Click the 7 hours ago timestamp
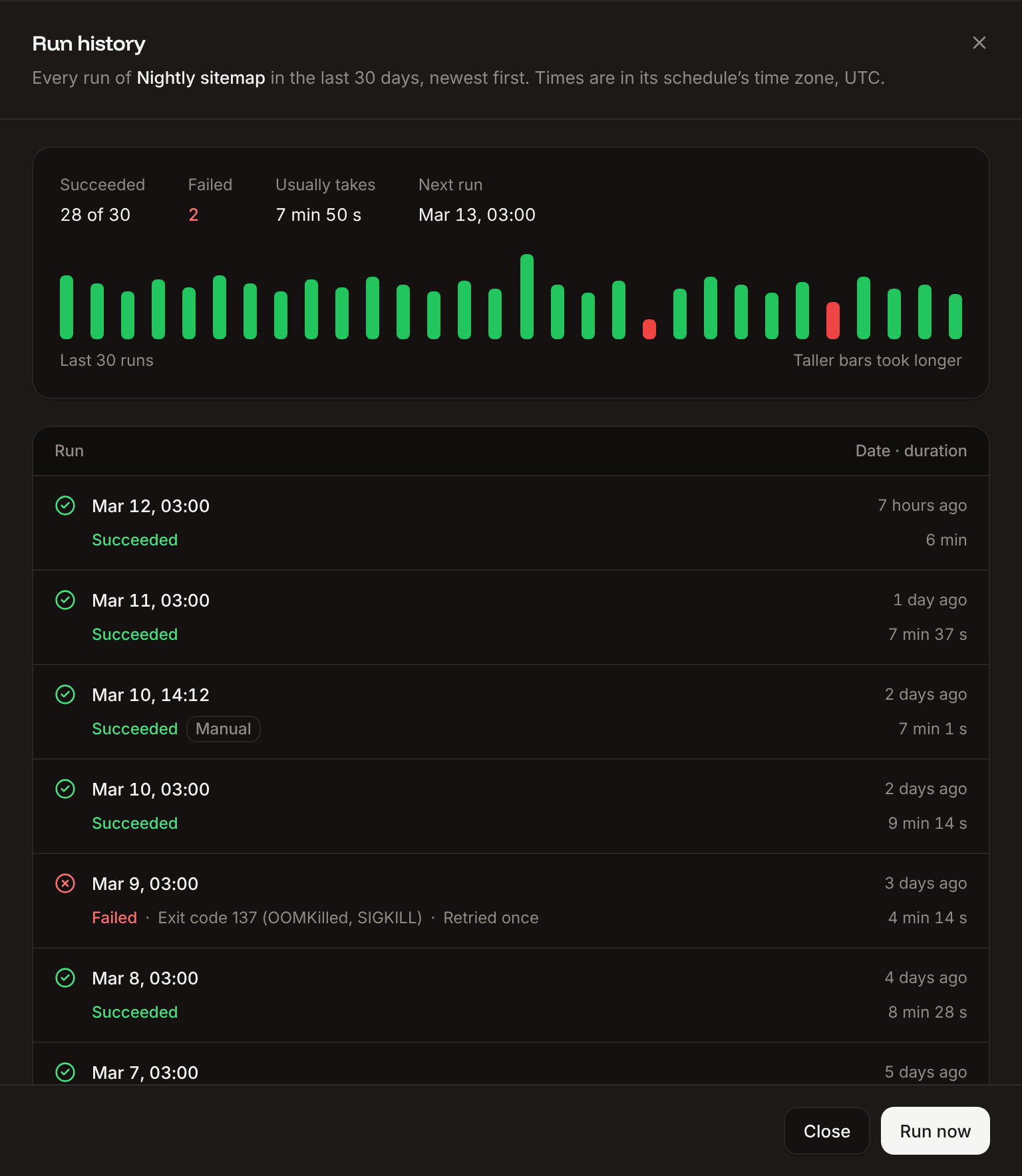Screen dimensions: 1022x1176 [922, 506]
